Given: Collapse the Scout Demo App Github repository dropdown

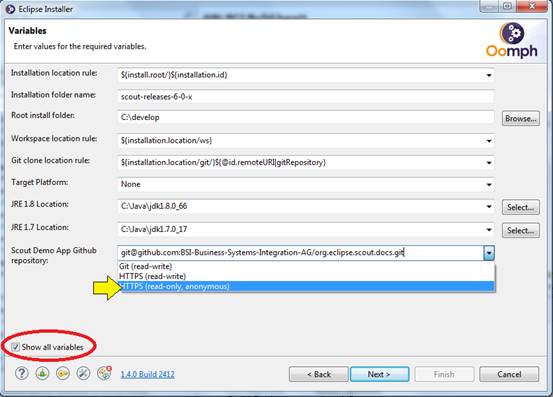Looking at the screenshot, I should [489, 253].
